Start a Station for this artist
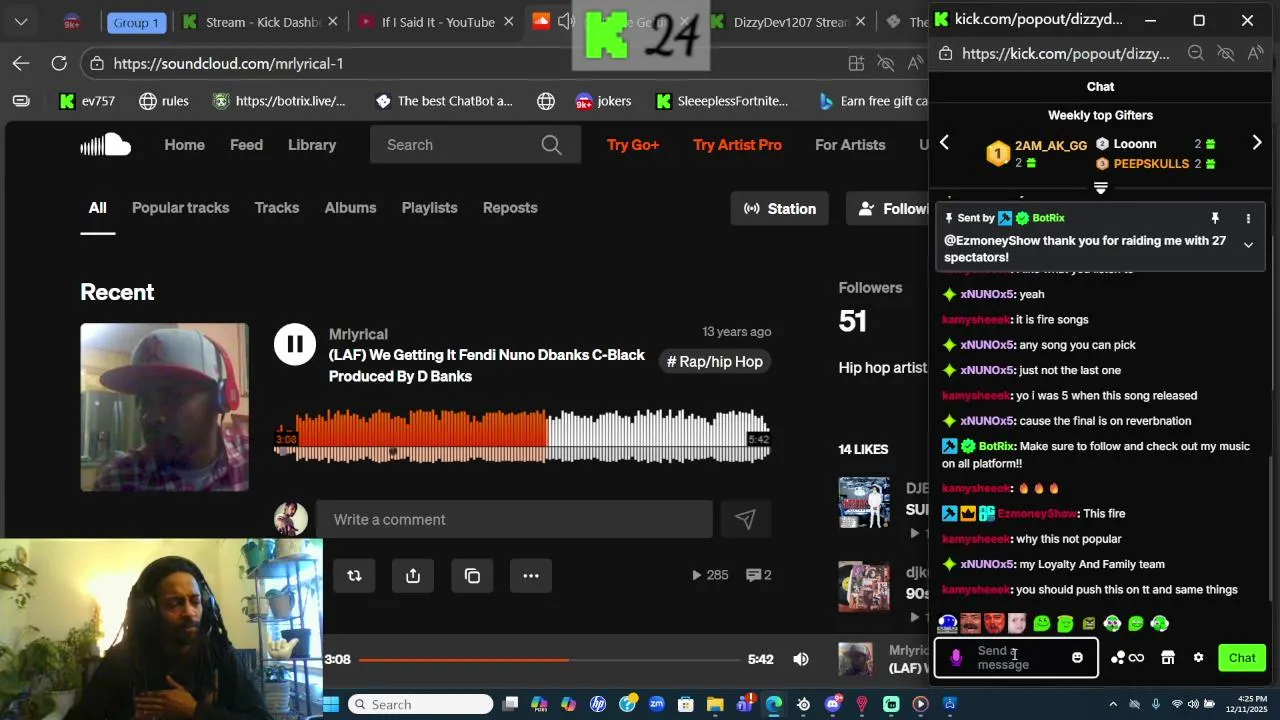 [779, 209]
